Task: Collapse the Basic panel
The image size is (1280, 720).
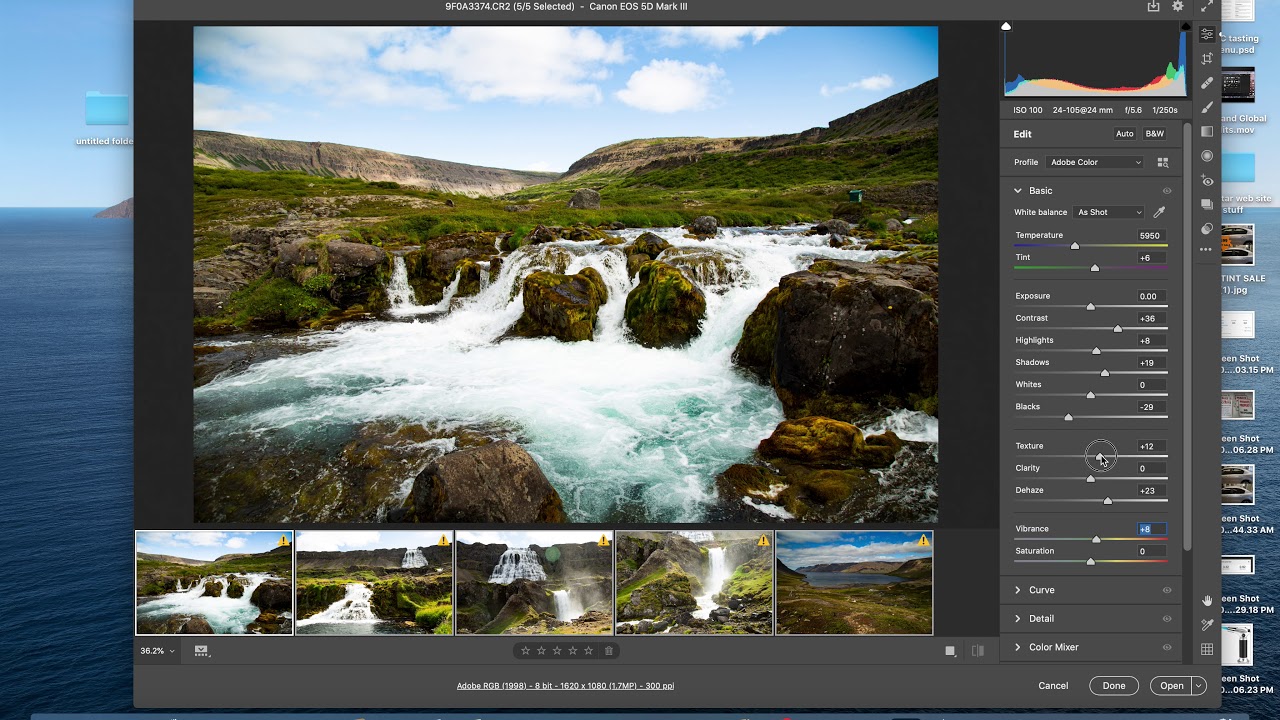Action: click(x=1018, y=191)
